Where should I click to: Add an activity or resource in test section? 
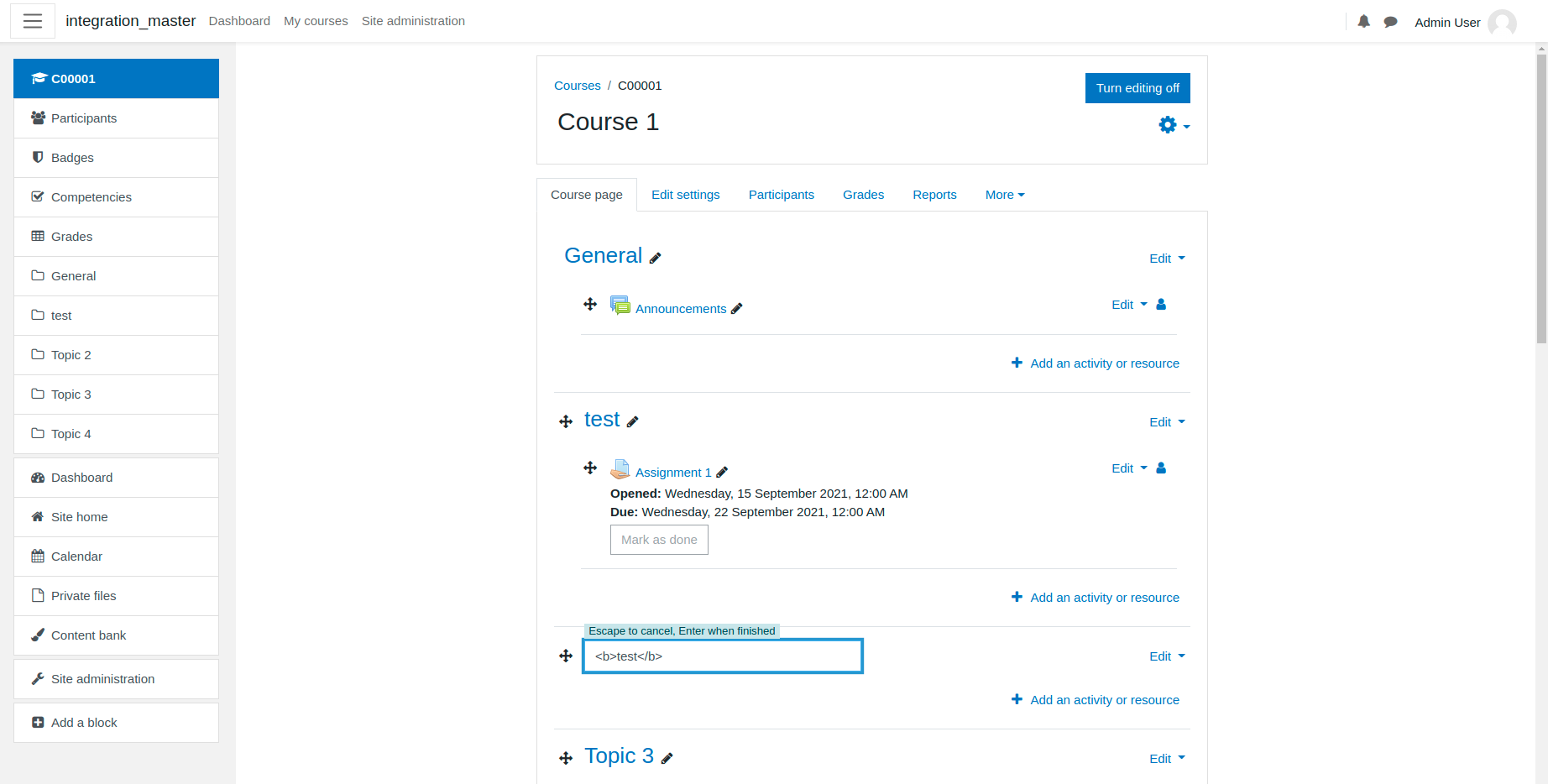coord(1096,598)
